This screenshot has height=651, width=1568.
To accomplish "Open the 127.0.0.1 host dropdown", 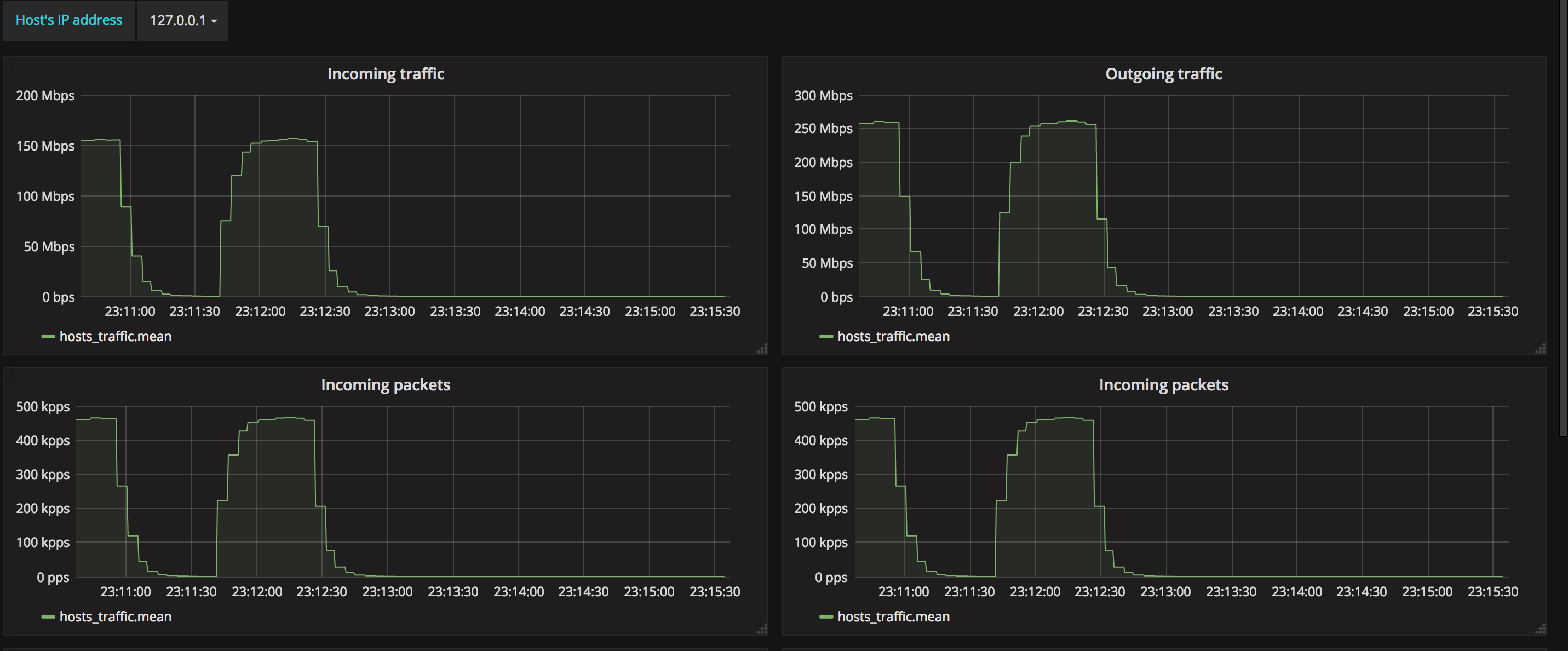I will (182, 21).
